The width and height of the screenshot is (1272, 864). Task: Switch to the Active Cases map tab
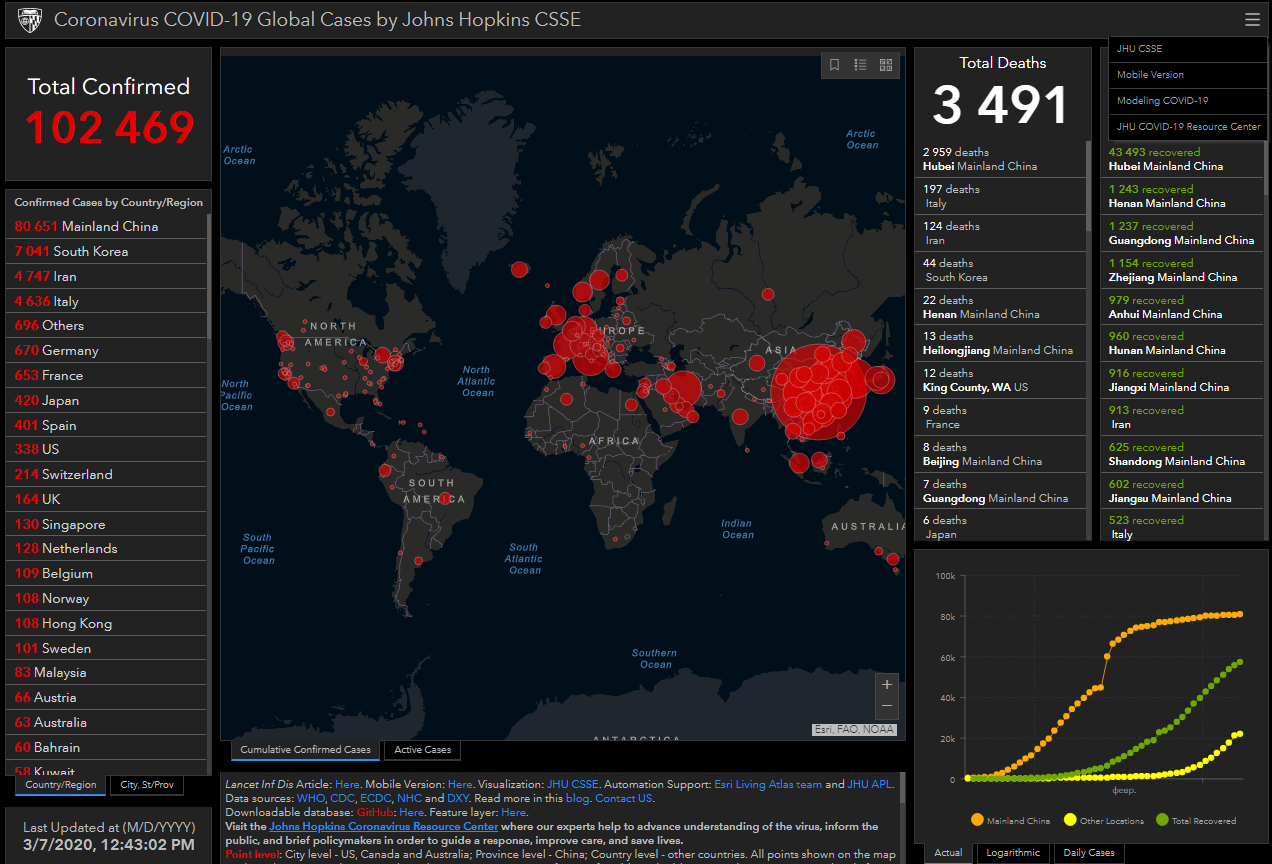pyautogui.click(x=422, y=750)
